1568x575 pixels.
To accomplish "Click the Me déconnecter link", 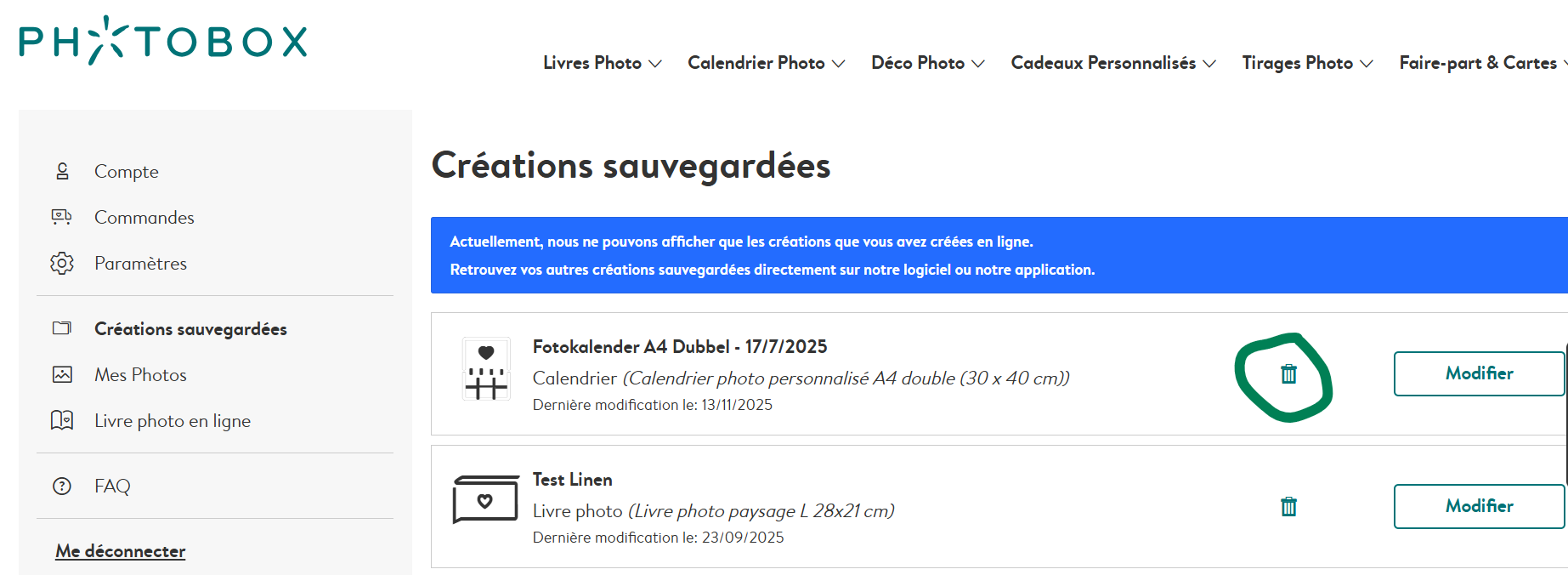I will pos(121,551).
